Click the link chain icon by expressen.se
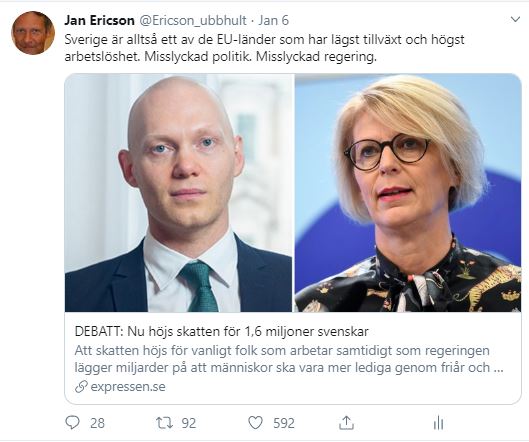529x442 pixels. coord(81,387)
